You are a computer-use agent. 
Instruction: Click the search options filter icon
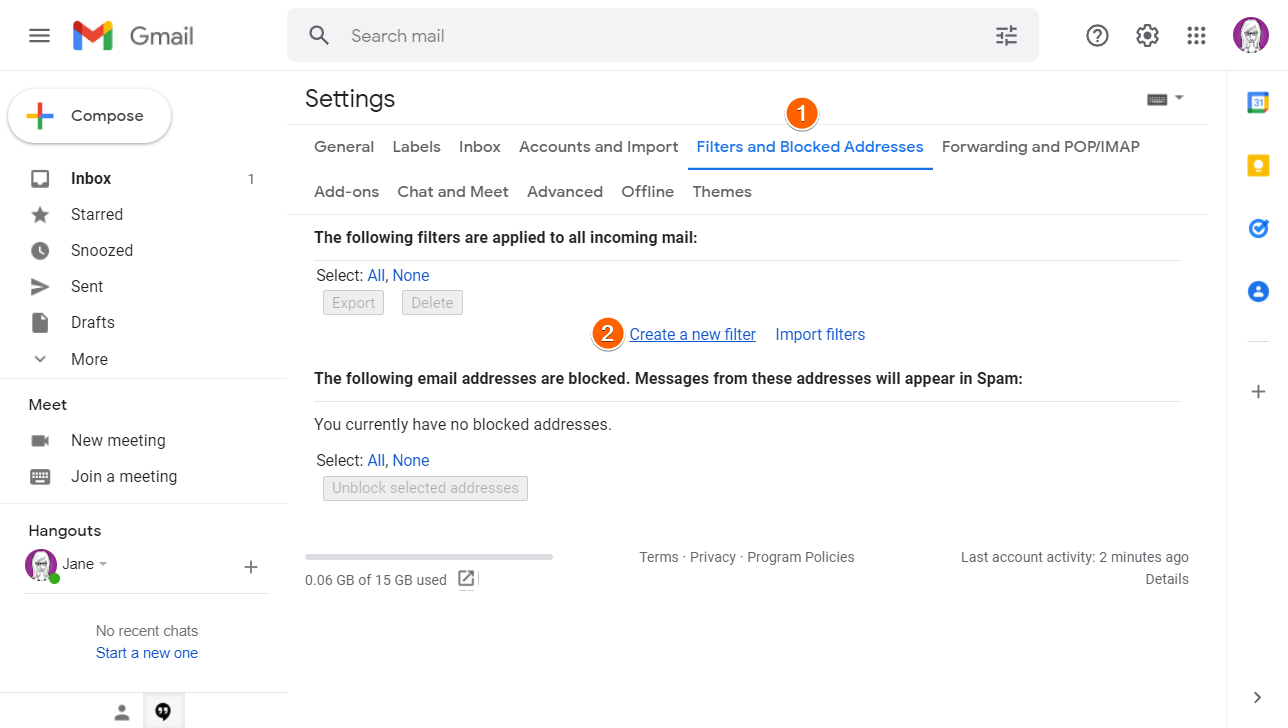point(1006,36)
